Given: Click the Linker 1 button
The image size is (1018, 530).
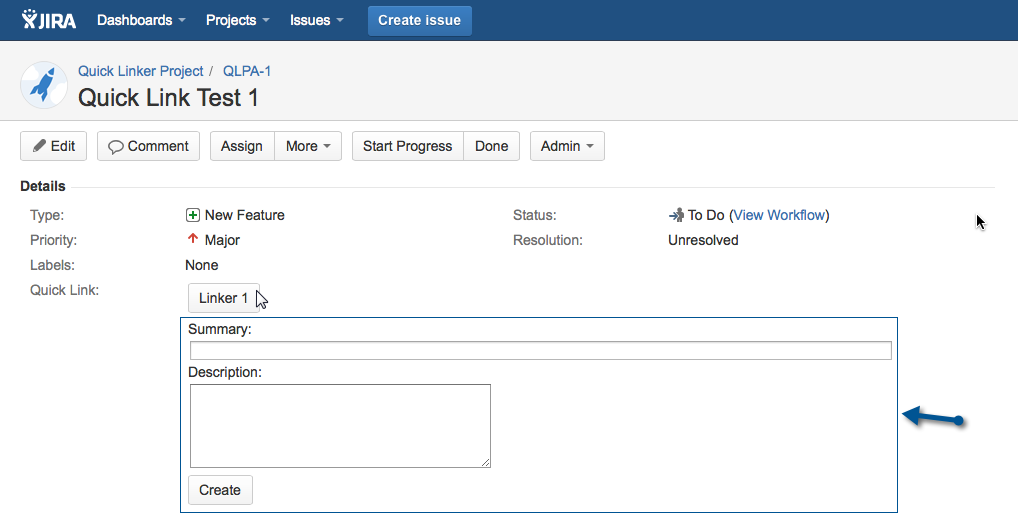Looking at the screenshot, I should pos(223,298).
